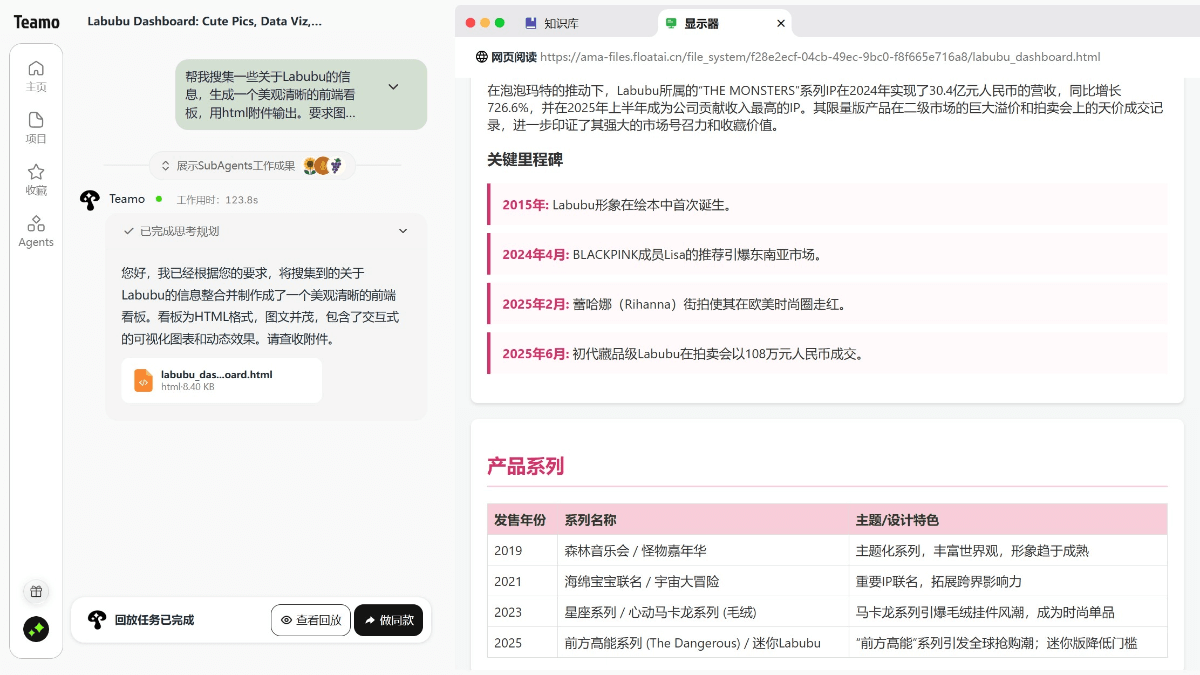Select the 显示器 tab
This screenshot has width=1200, height=675.
700,23
